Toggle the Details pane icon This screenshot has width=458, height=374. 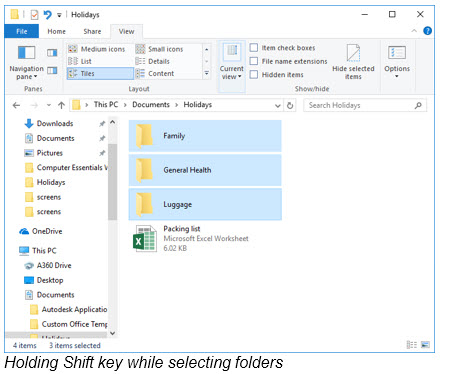(52, 70)
